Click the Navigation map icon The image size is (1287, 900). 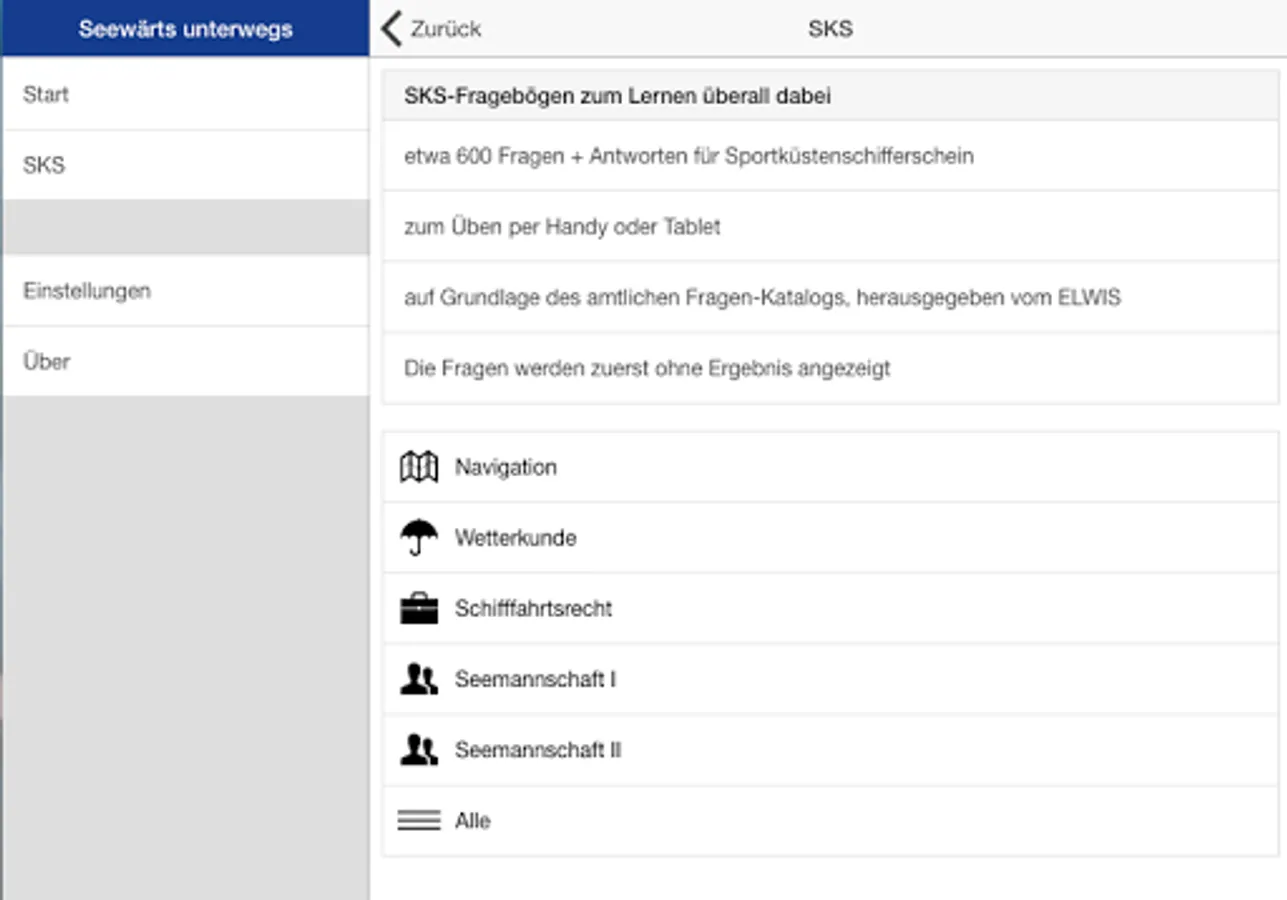419,467
